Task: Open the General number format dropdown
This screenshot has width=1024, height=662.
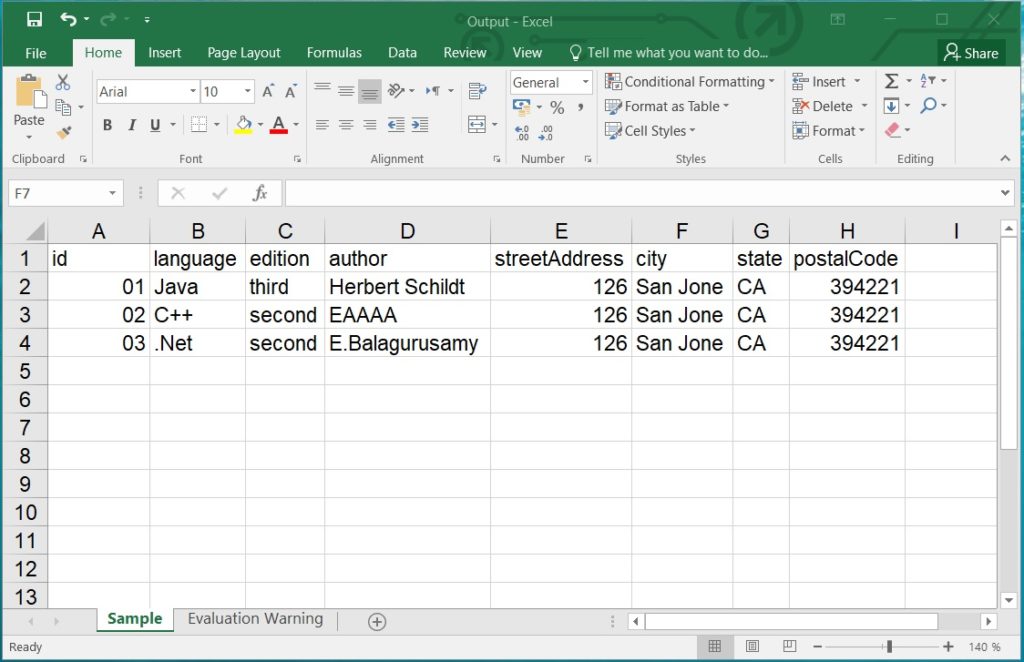Action: (x=586, y=82)
